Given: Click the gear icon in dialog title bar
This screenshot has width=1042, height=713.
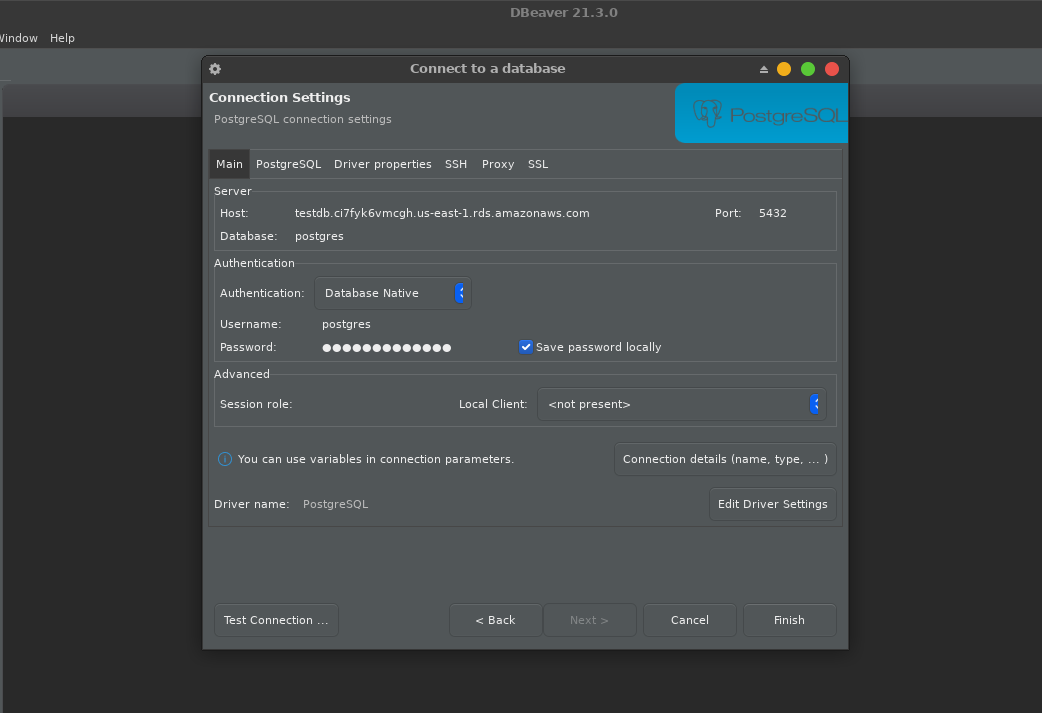Looking at the screenshot, I should click(x=215, y=69).
